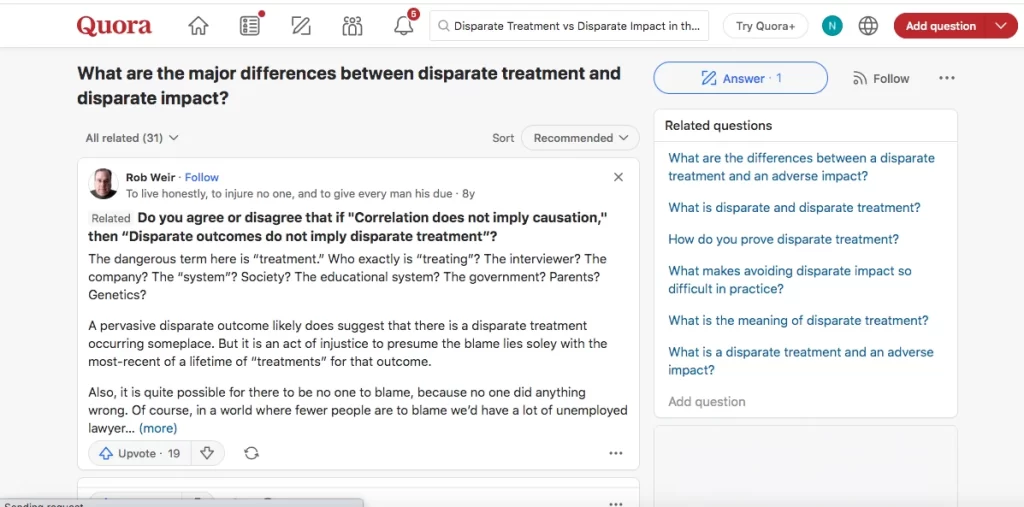Click Try Quora+ button
Viewport: 1024px width, 507px height.
click(x=765, y=26)
